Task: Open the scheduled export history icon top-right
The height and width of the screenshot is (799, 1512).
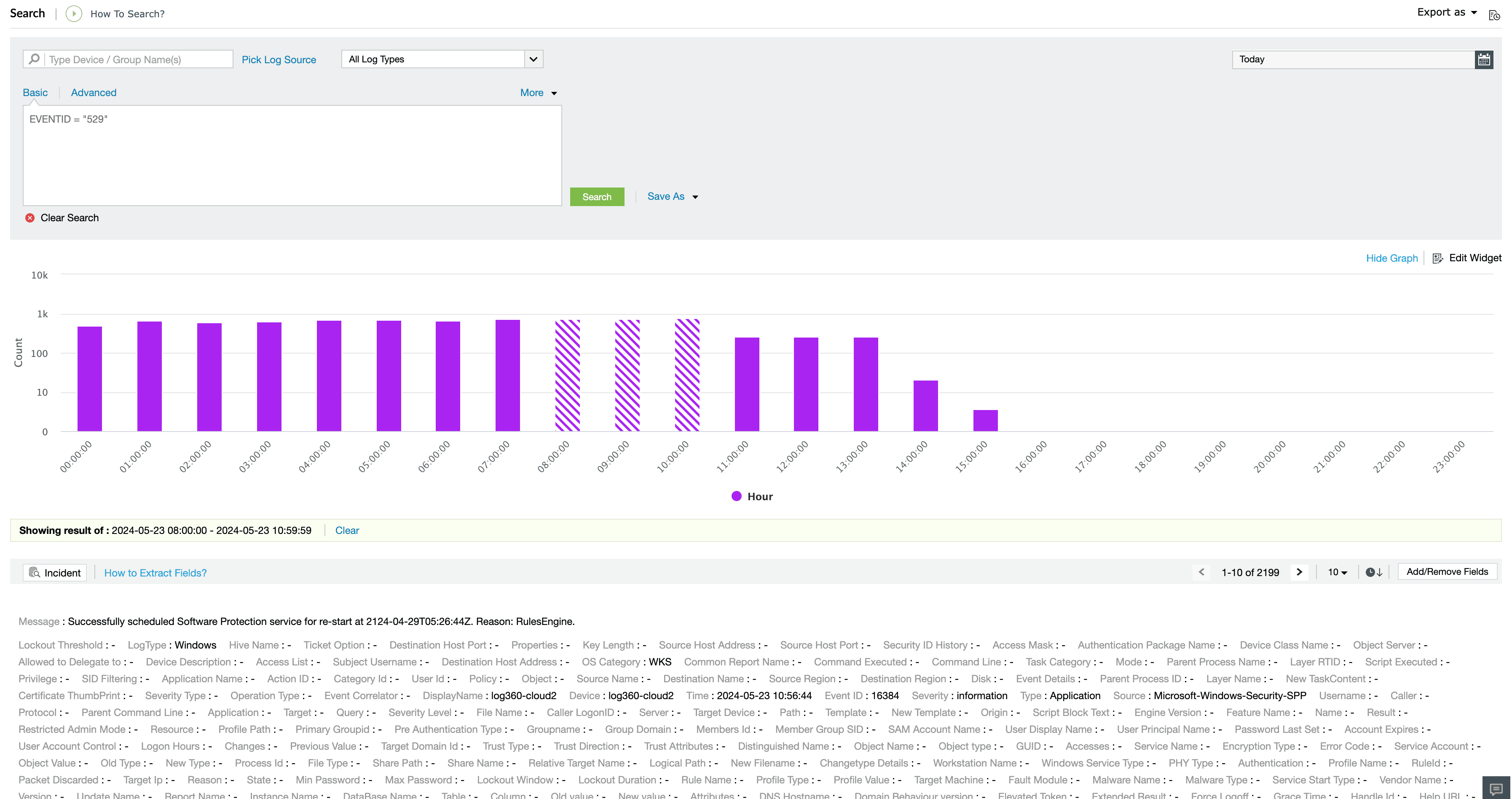Action: click(x=1494, y=15)
